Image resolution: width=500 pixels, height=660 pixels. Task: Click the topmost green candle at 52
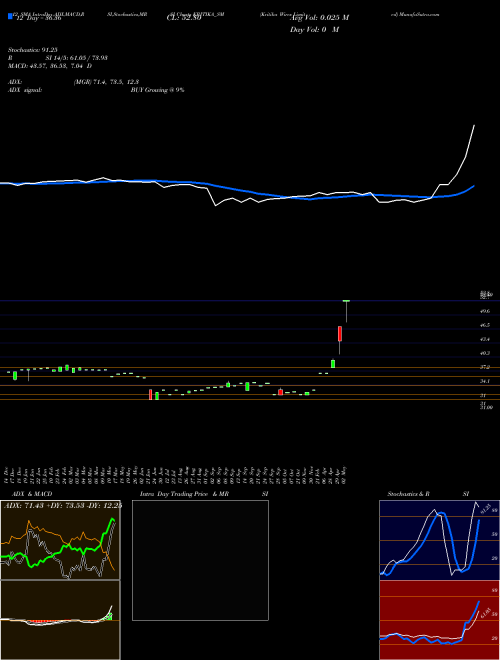pyautogui.click(x=346, y=301)
